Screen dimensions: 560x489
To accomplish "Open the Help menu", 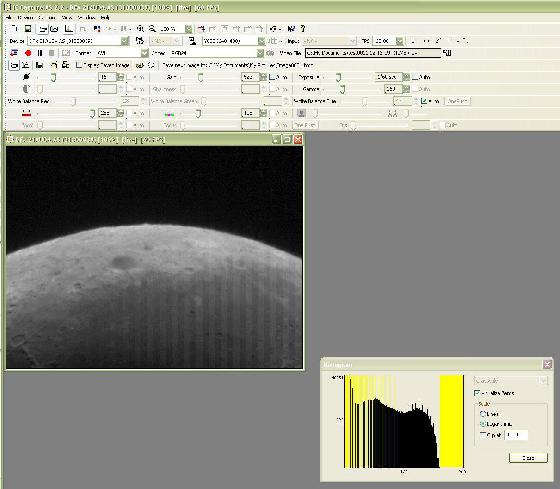I will click(105, 18).
